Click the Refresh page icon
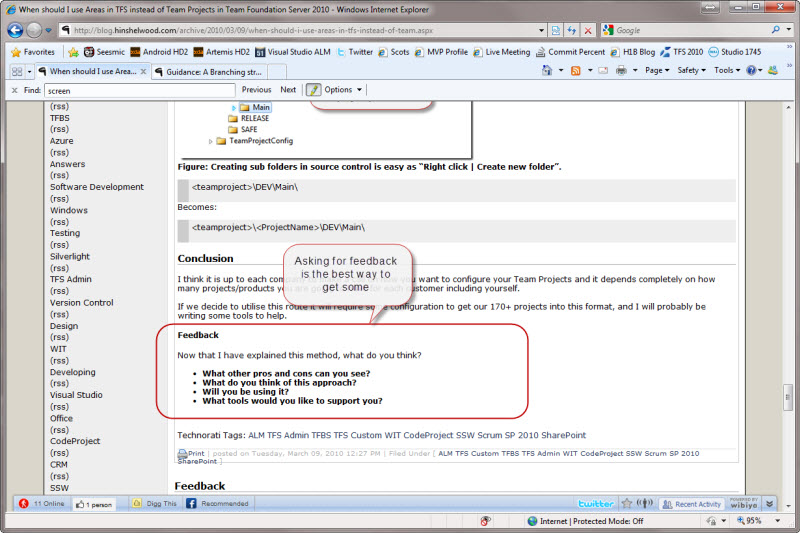Image resolution: width=800 pixels, height=533 pixels. tap(573, 30)
